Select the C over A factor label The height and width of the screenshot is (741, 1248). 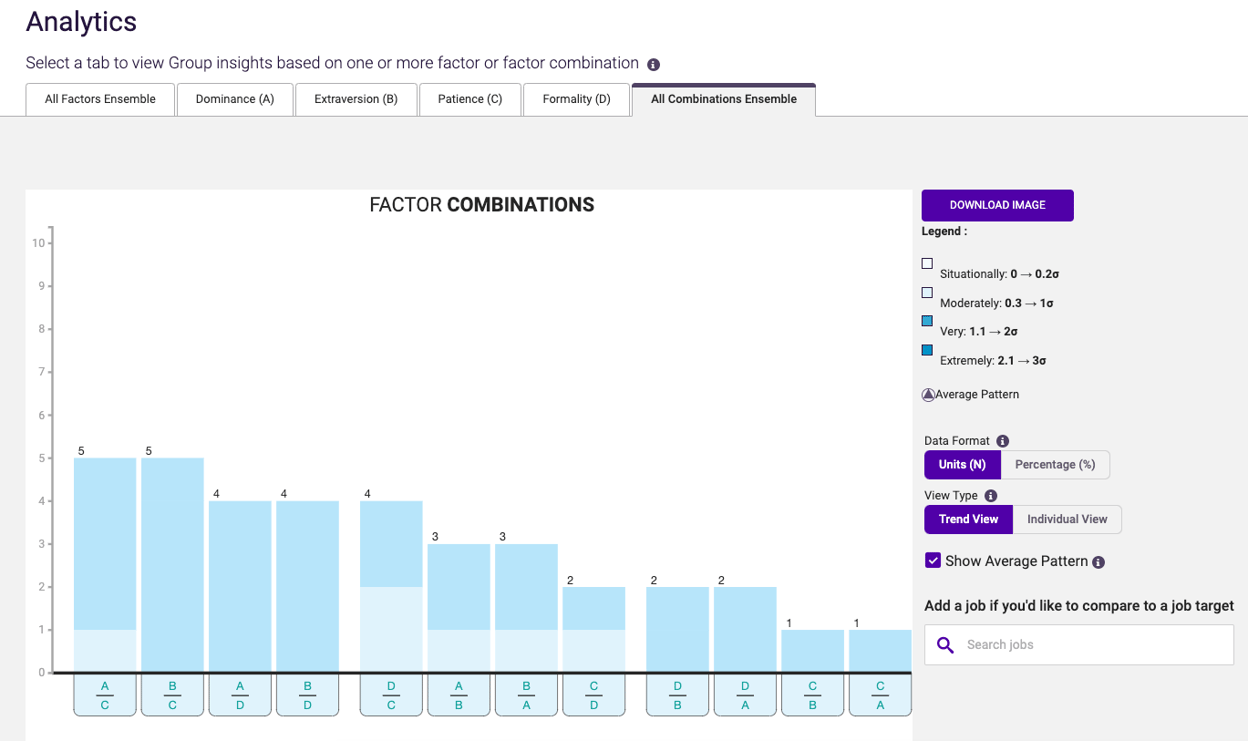tap(880, 695)
